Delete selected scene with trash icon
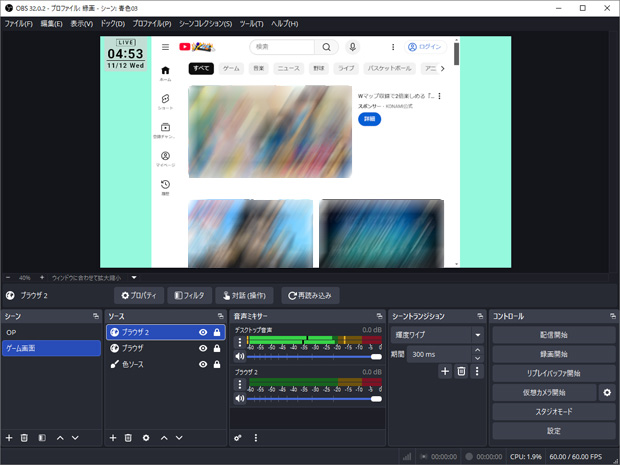 click(24, 438)
